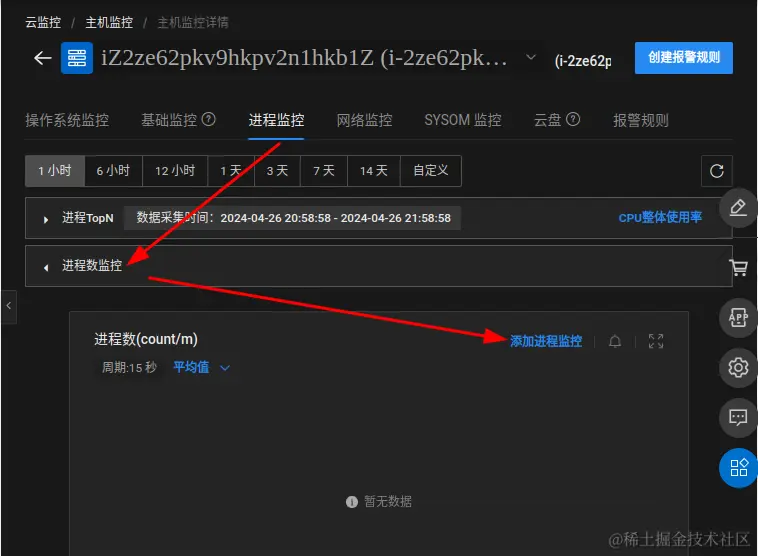Viewport: 758px width, 556px height.
Task: Open the floating settings gear icon
Action: [738, 367]
